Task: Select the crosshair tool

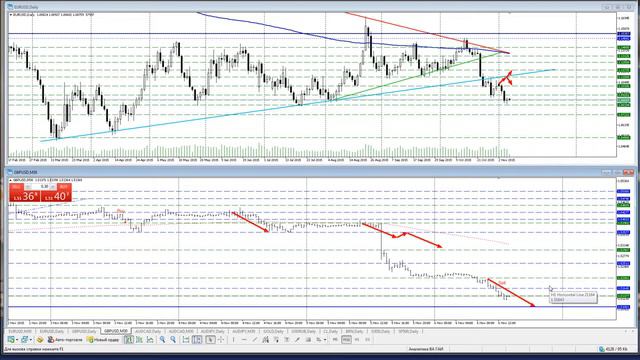Action: (x=221, y=340)
